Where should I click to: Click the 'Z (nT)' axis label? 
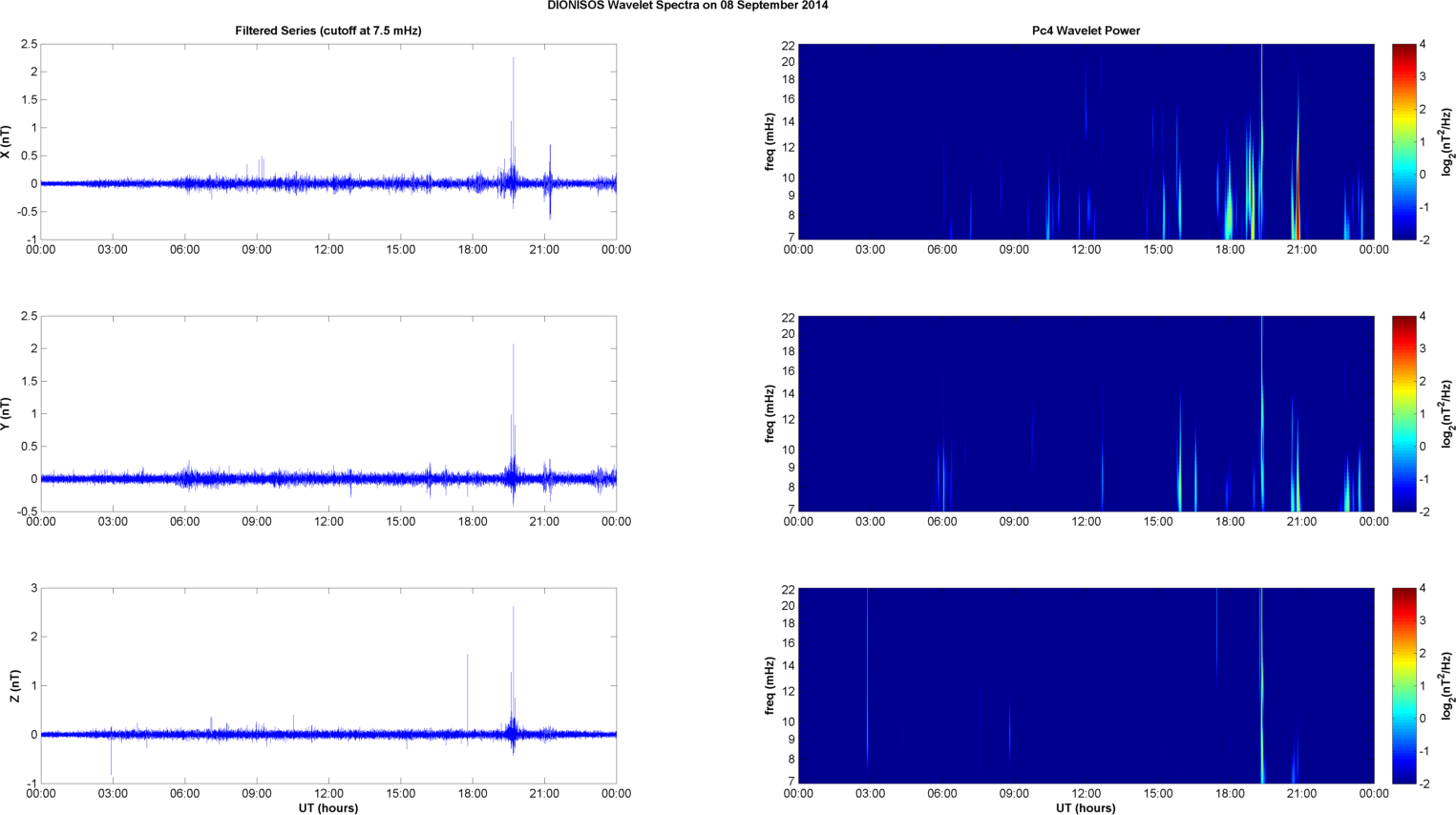pyautogui.click(x=15, y=685)
